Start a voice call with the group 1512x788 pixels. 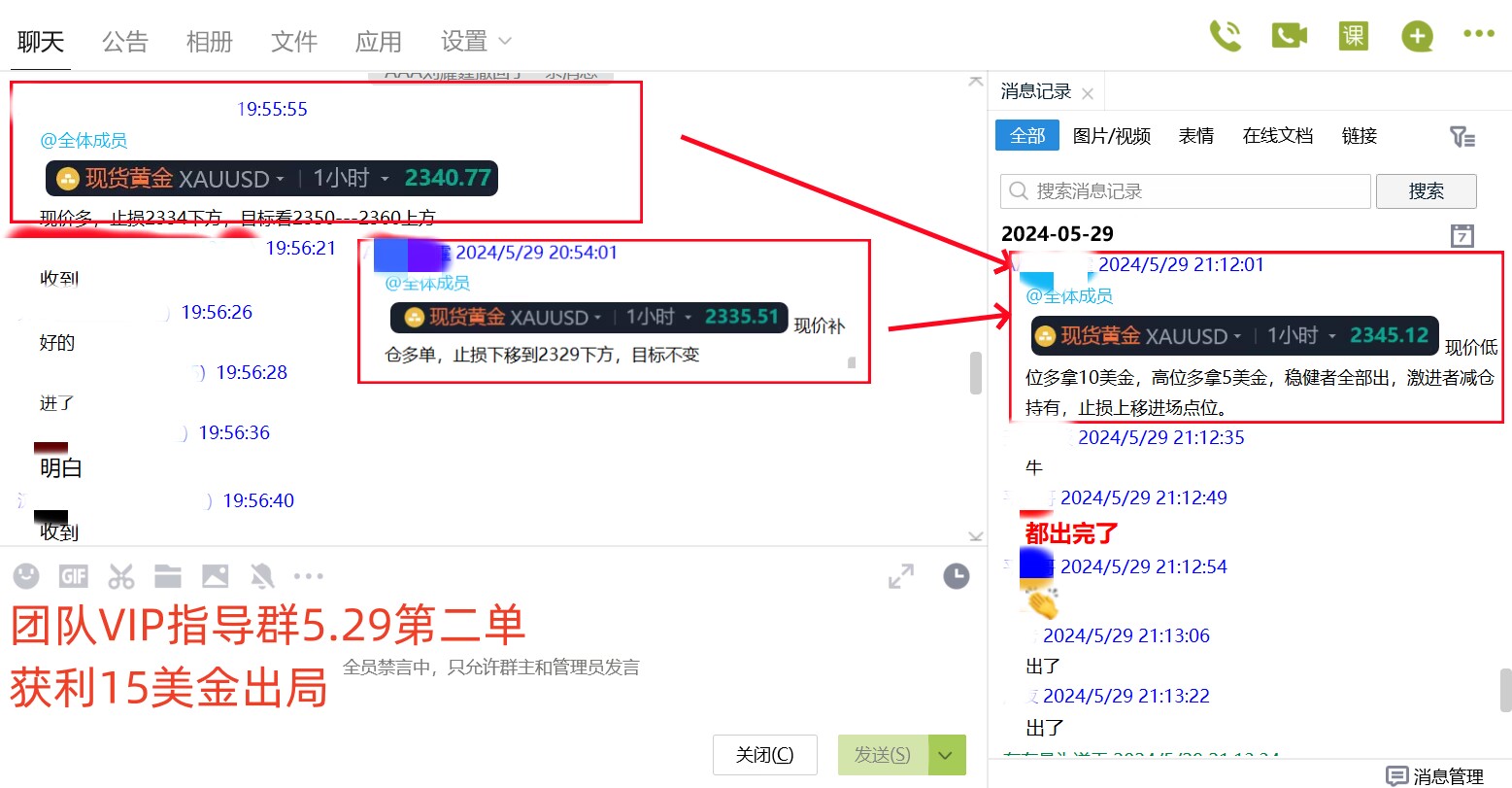(x=1225, y=37)
